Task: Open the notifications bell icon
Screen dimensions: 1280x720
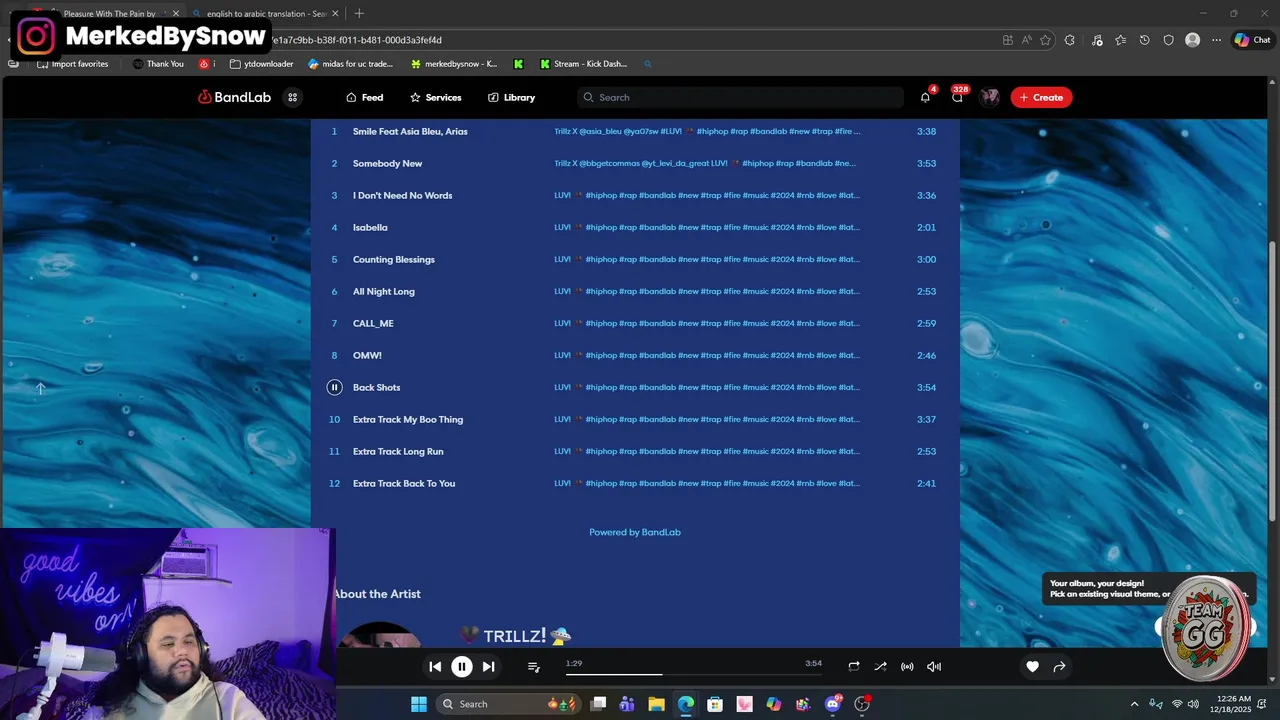Action: (925, 97)
